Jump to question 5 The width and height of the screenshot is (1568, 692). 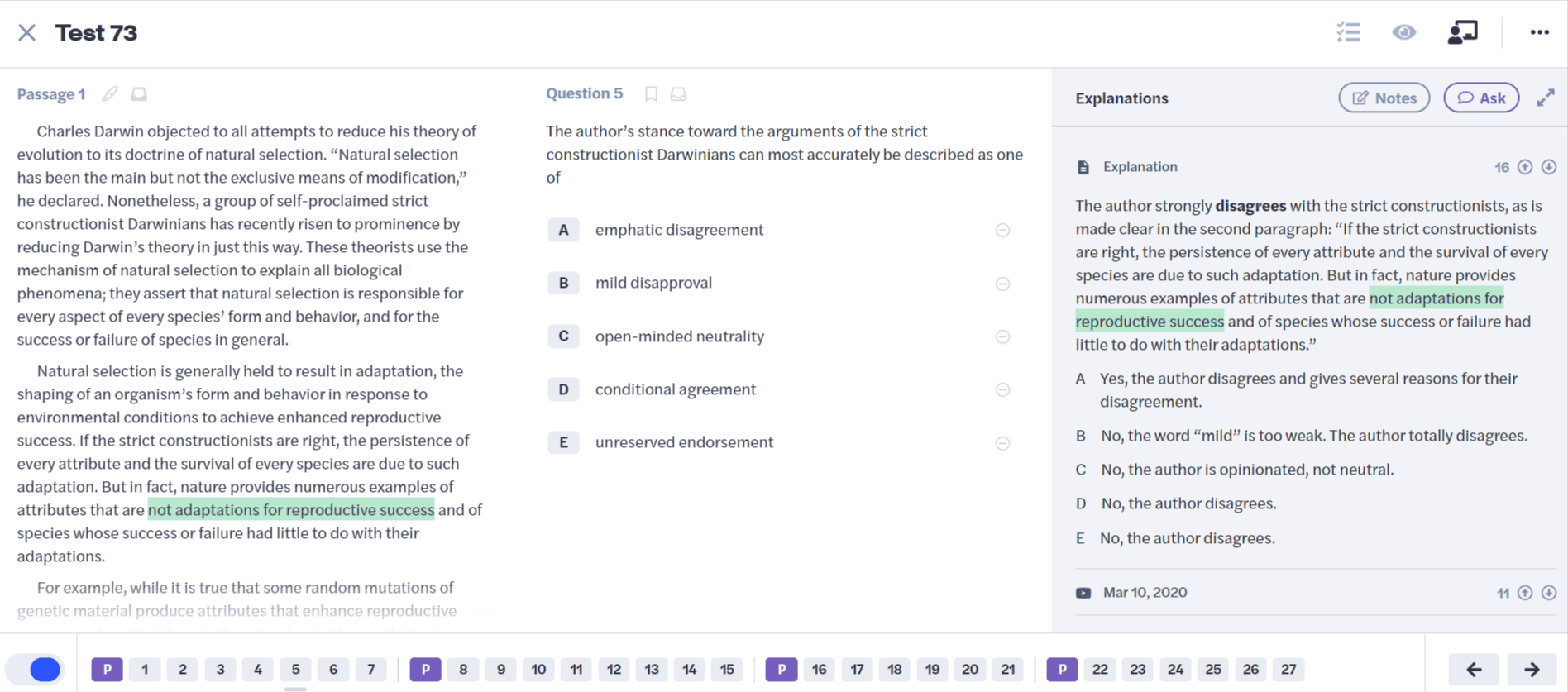(x=295, y=669)
